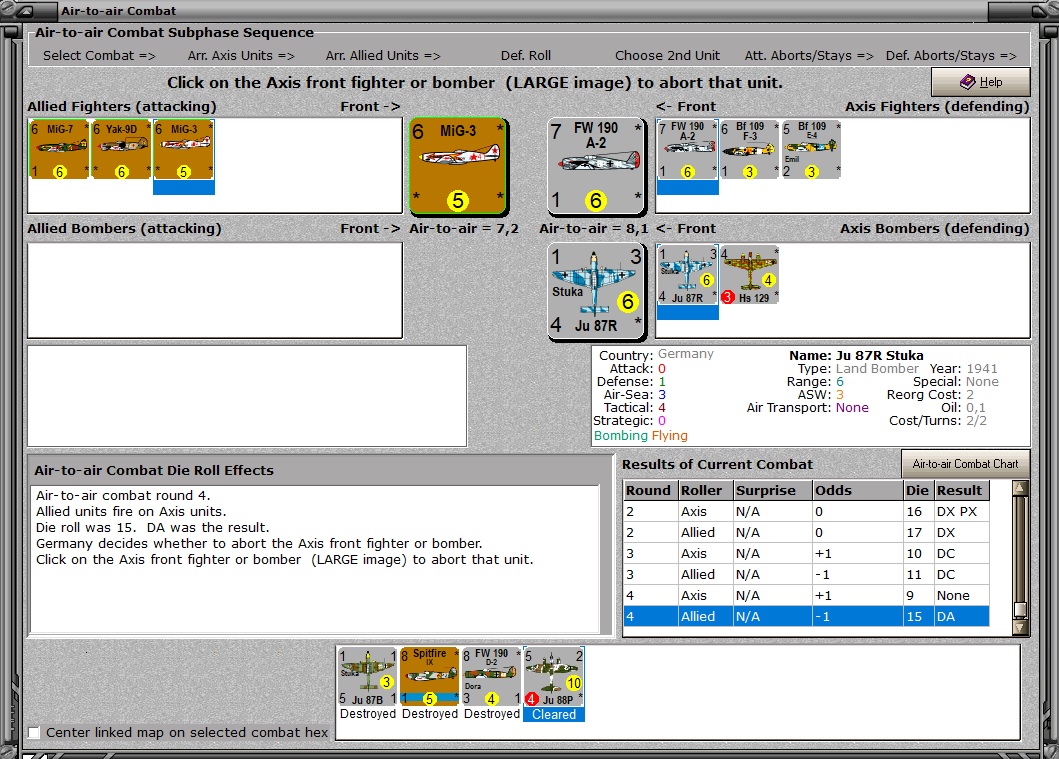
Task: Select the round 2 Axis row with DX PX result
Action: 806,512
